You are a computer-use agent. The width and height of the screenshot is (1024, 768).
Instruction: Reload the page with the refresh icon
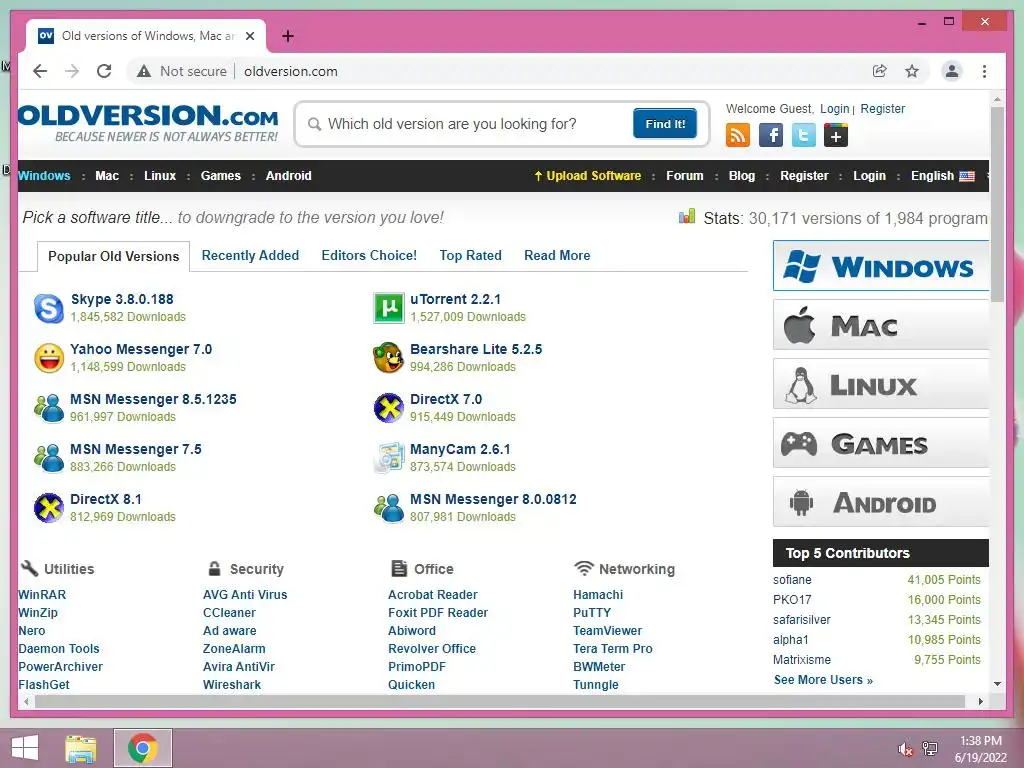point(104,71)
